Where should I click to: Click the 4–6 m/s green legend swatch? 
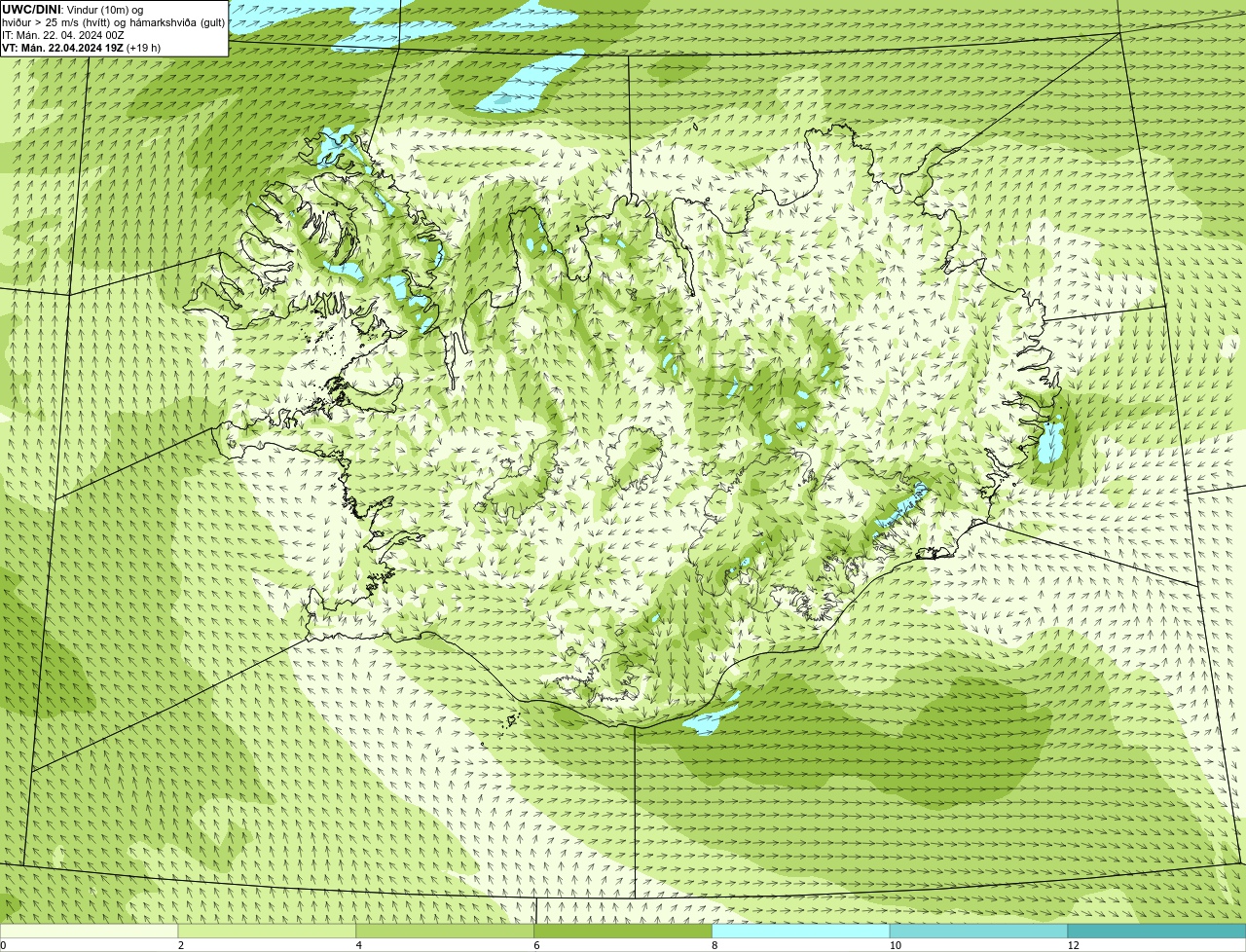[445, 931]
